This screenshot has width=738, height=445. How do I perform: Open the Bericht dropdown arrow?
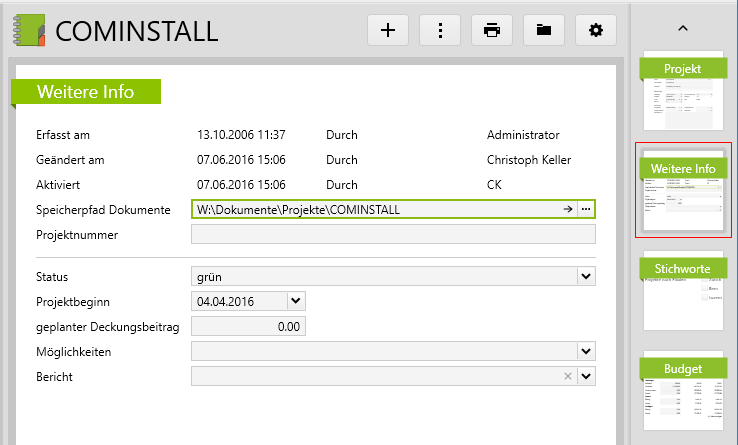[585, 376]
